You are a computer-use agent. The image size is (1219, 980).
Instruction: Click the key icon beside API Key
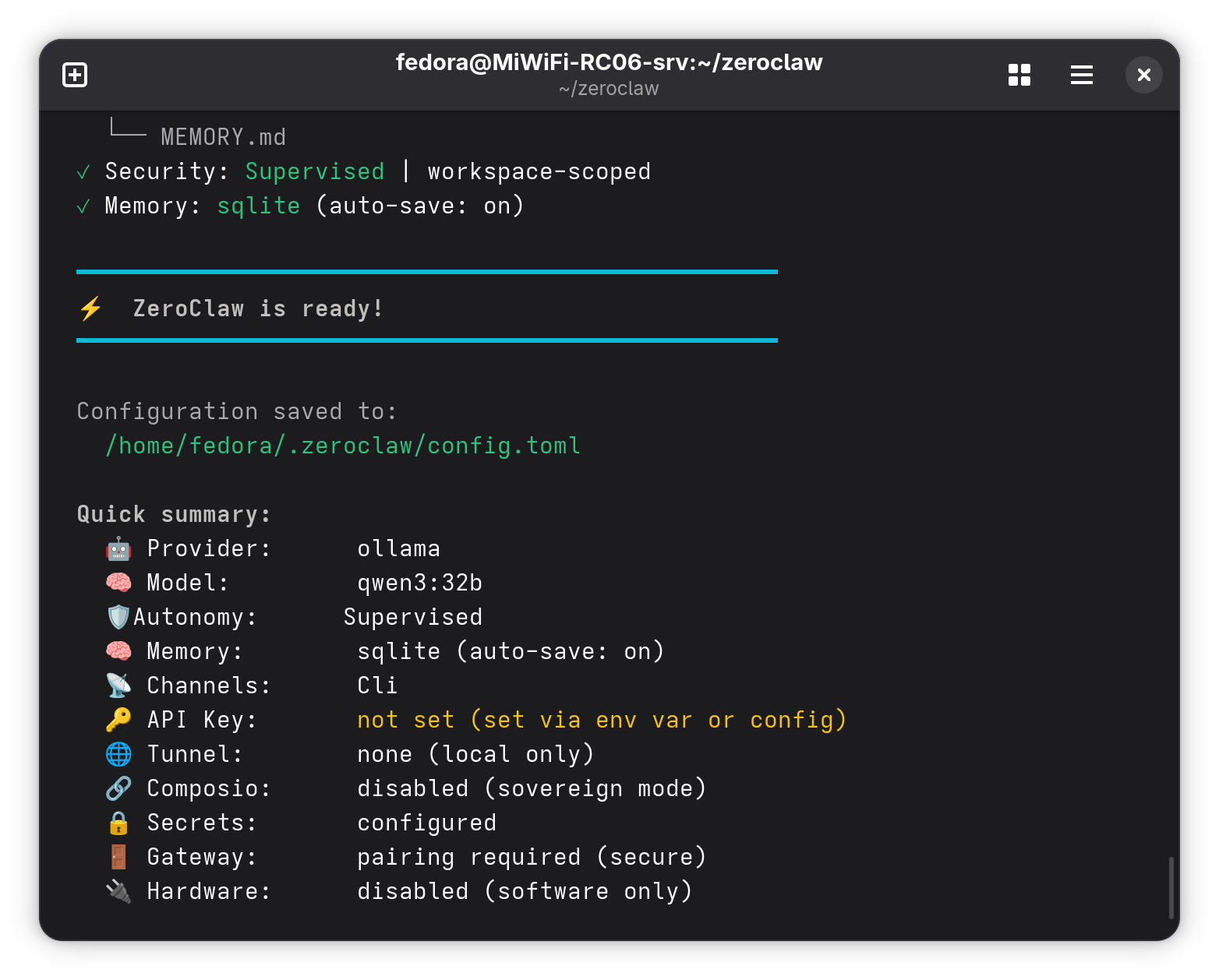tap(118, 721)
